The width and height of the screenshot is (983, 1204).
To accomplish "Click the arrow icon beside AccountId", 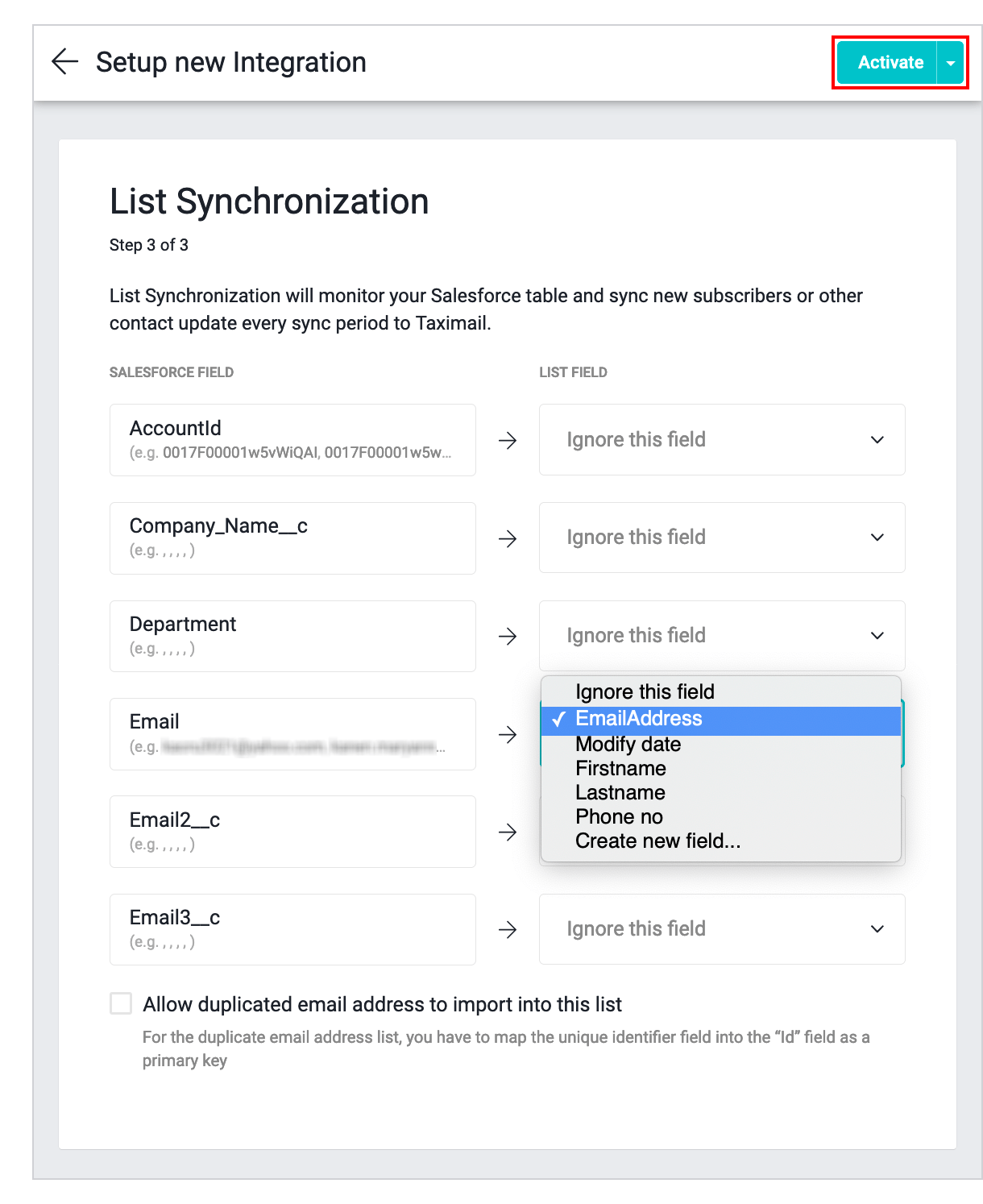I will tap(508, 440).
